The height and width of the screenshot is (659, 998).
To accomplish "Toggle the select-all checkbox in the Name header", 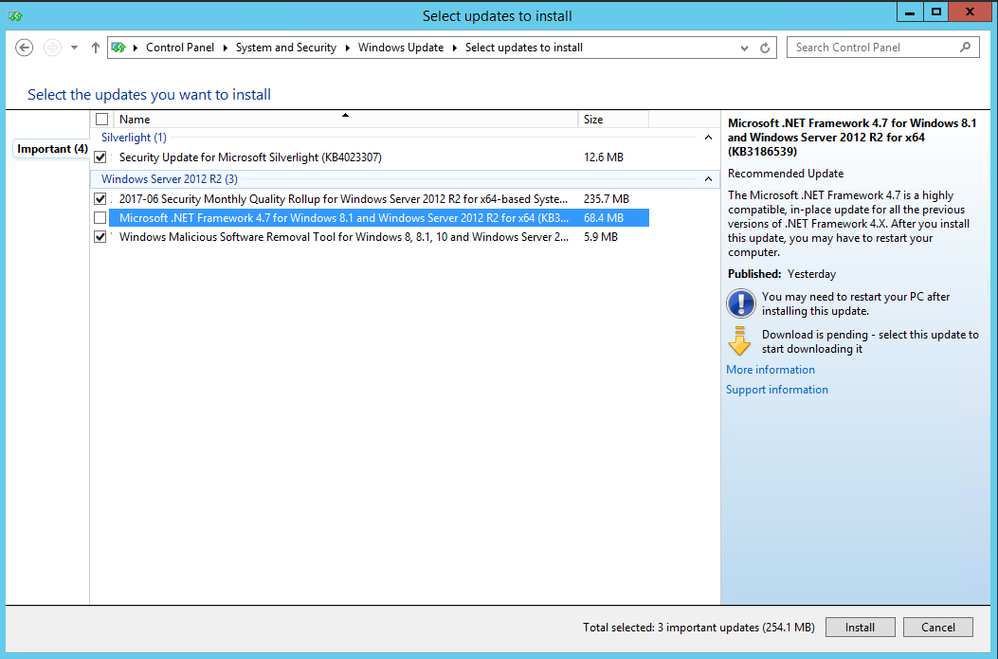I will [101, 118].
